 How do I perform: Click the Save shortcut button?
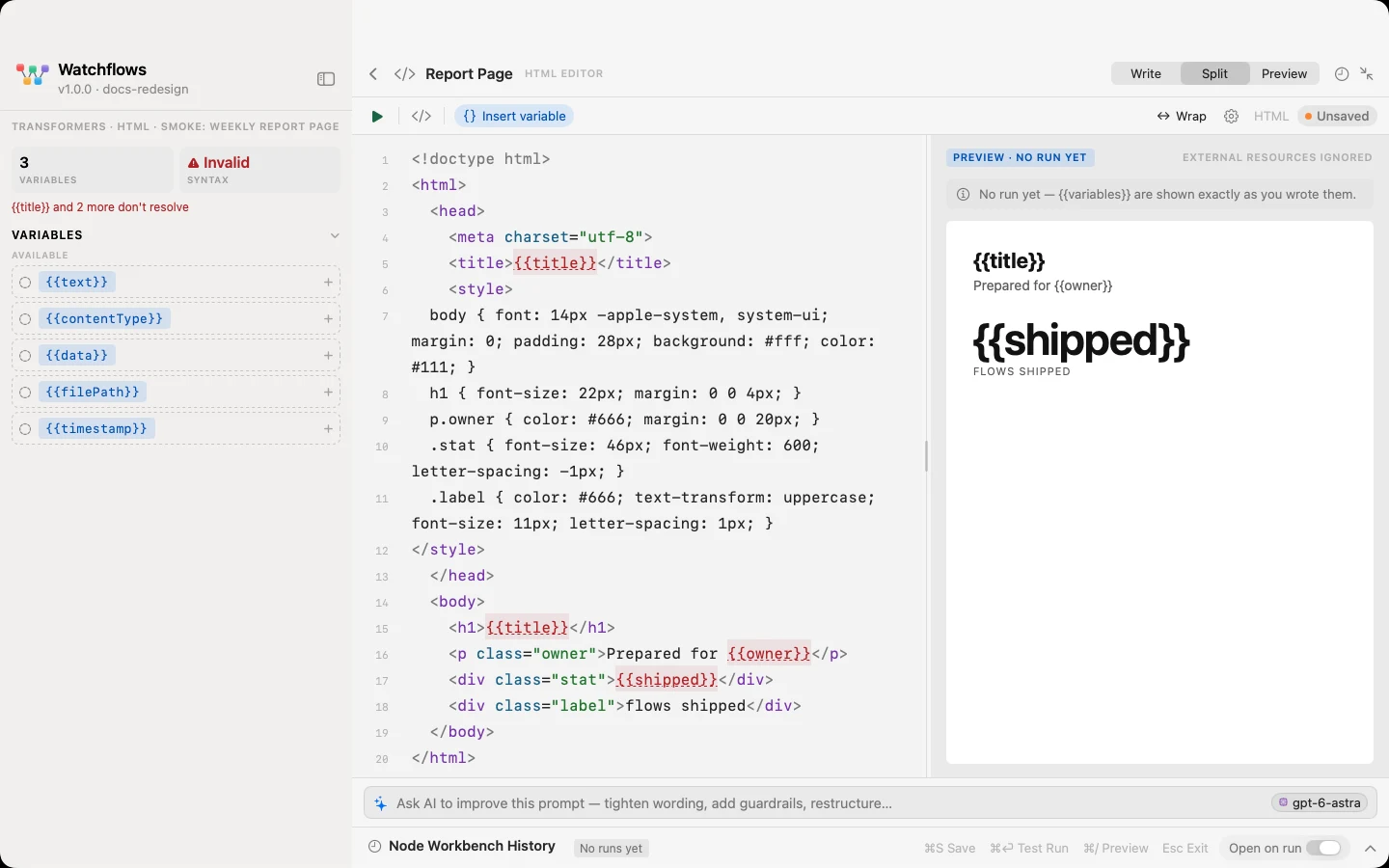click(950, 849)
